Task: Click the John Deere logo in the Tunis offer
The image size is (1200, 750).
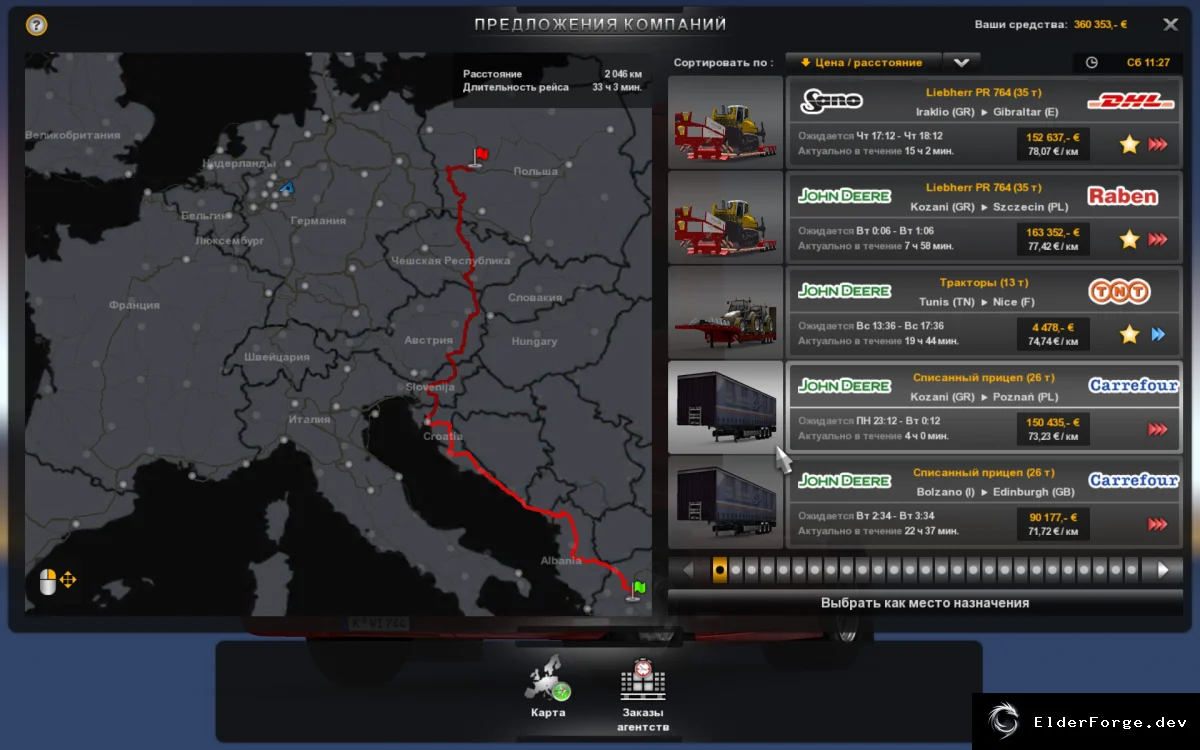Action: (x=844, y=291)
